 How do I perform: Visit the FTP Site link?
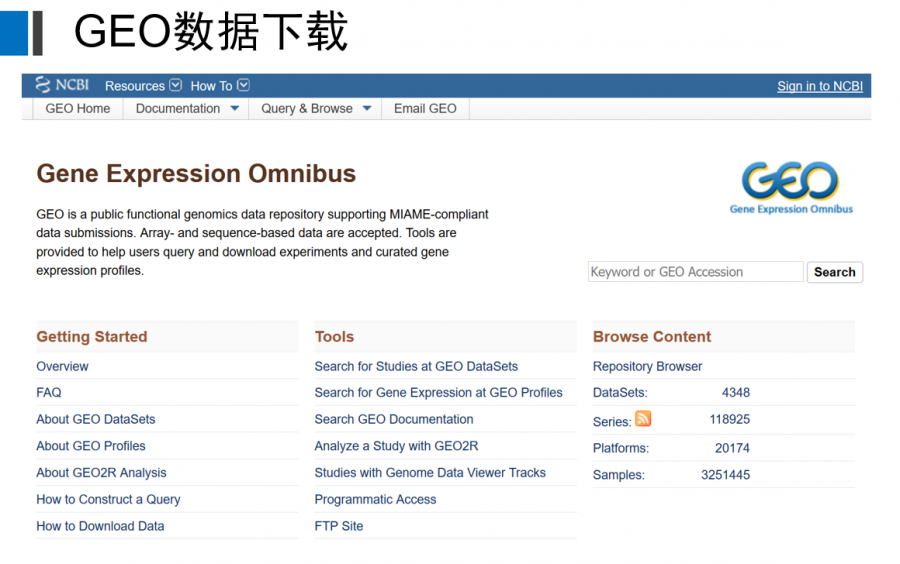339,526
